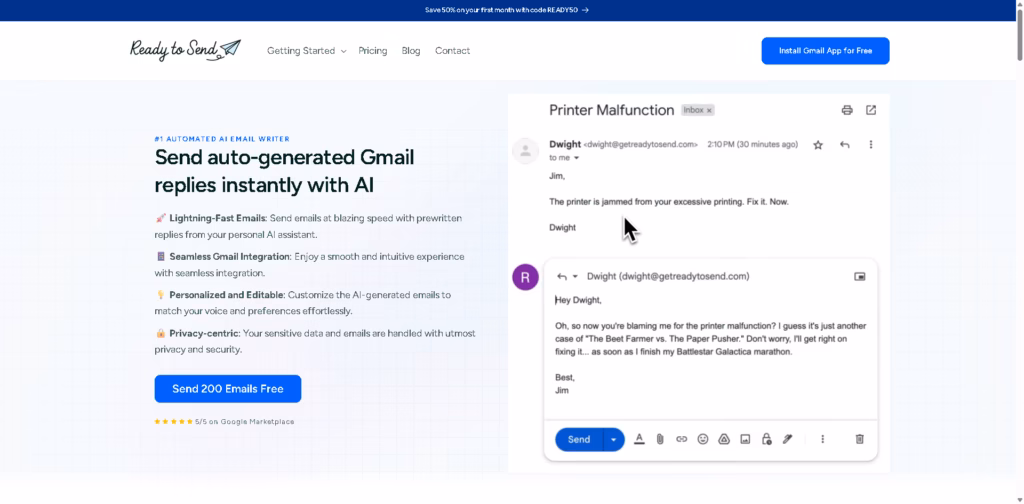Send the reply email

(x=579, y=439)
